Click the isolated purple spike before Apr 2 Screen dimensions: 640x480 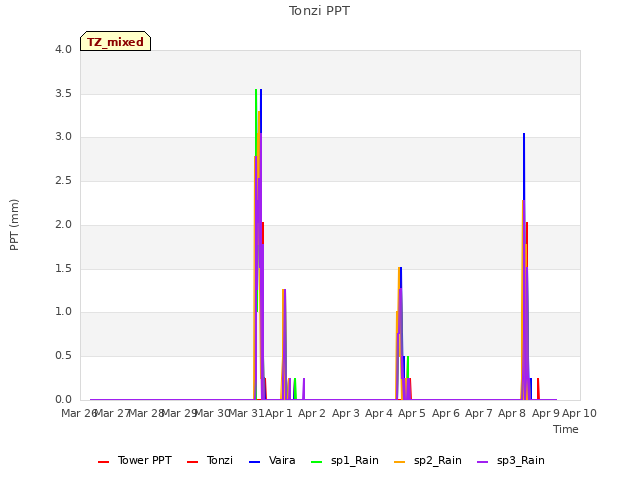pyautogui.click(x=304, y=388)
